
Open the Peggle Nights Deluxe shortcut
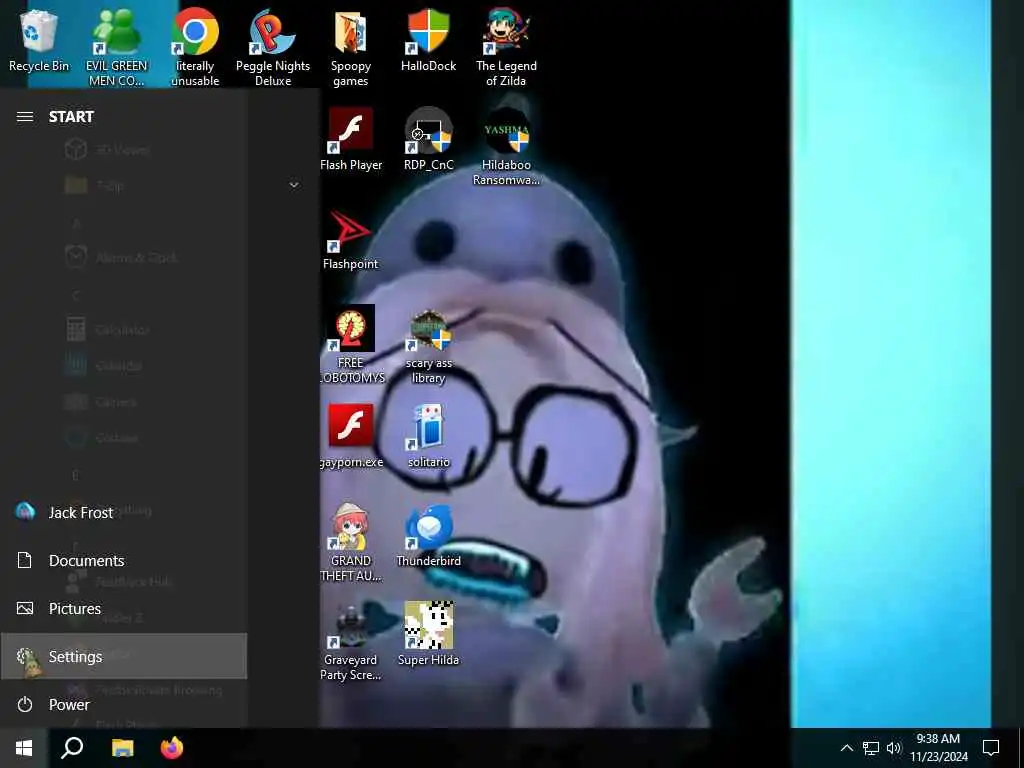pyautogui.click(x=273, y=47)
